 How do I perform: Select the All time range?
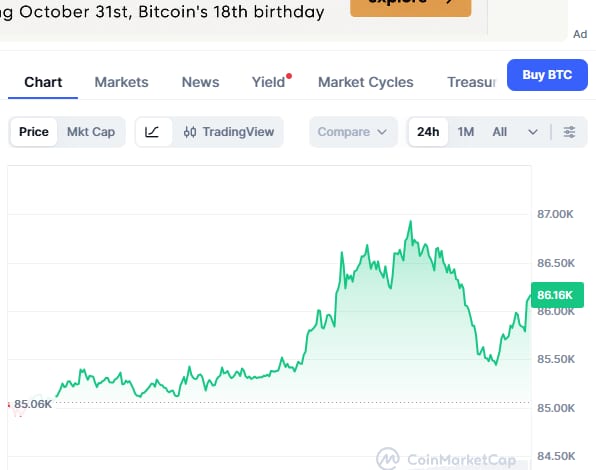499,132
